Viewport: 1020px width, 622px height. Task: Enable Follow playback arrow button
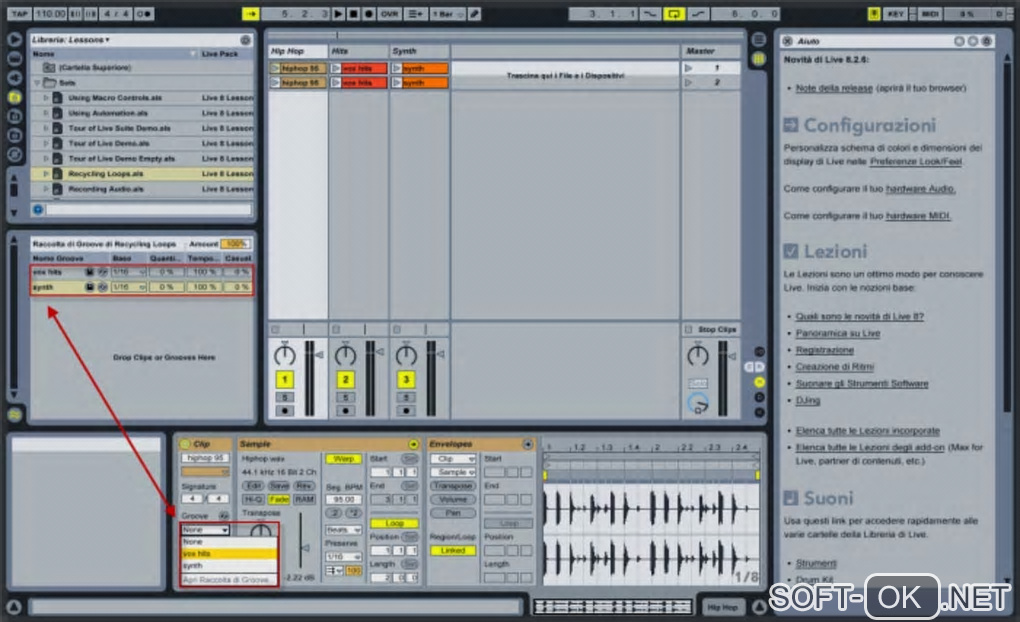pos(250,13)
